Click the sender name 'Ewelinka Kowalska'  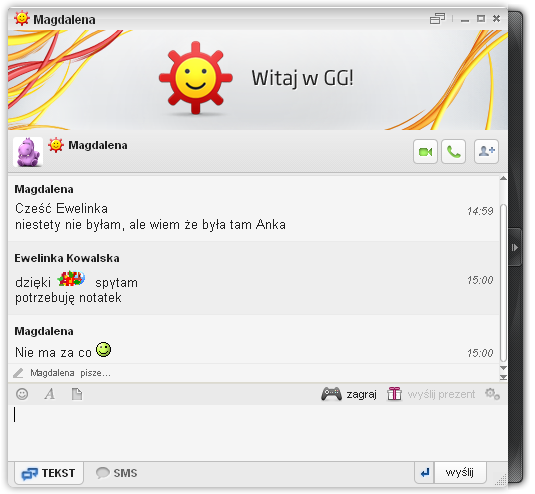67,258
